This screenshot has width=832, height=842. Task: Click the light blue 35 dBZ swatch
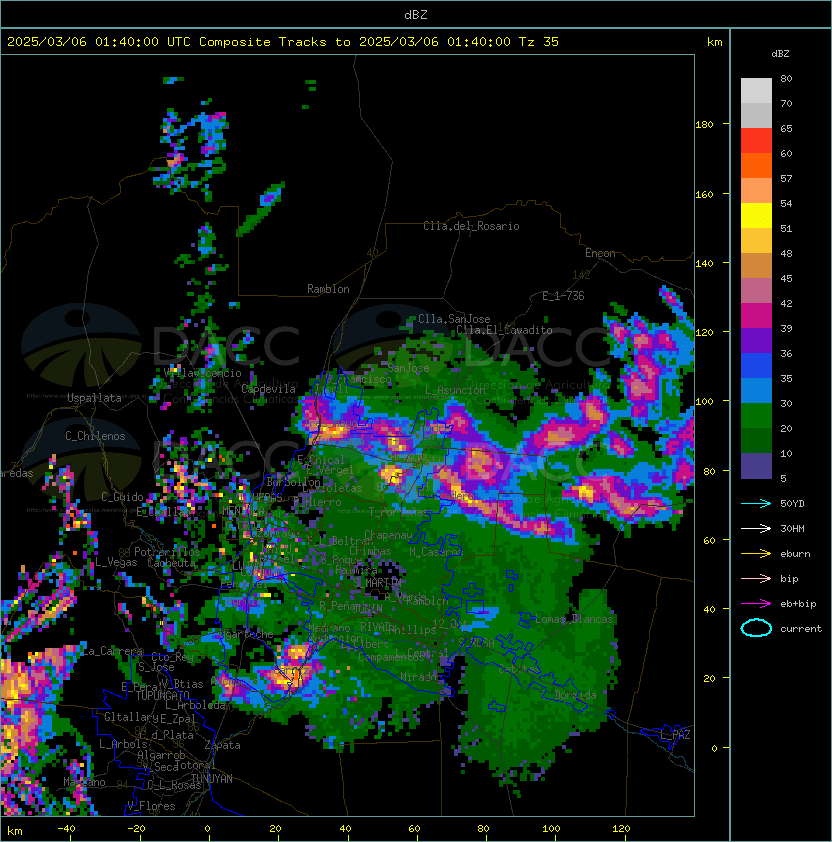pyautogui.click(x=756, y=390)
